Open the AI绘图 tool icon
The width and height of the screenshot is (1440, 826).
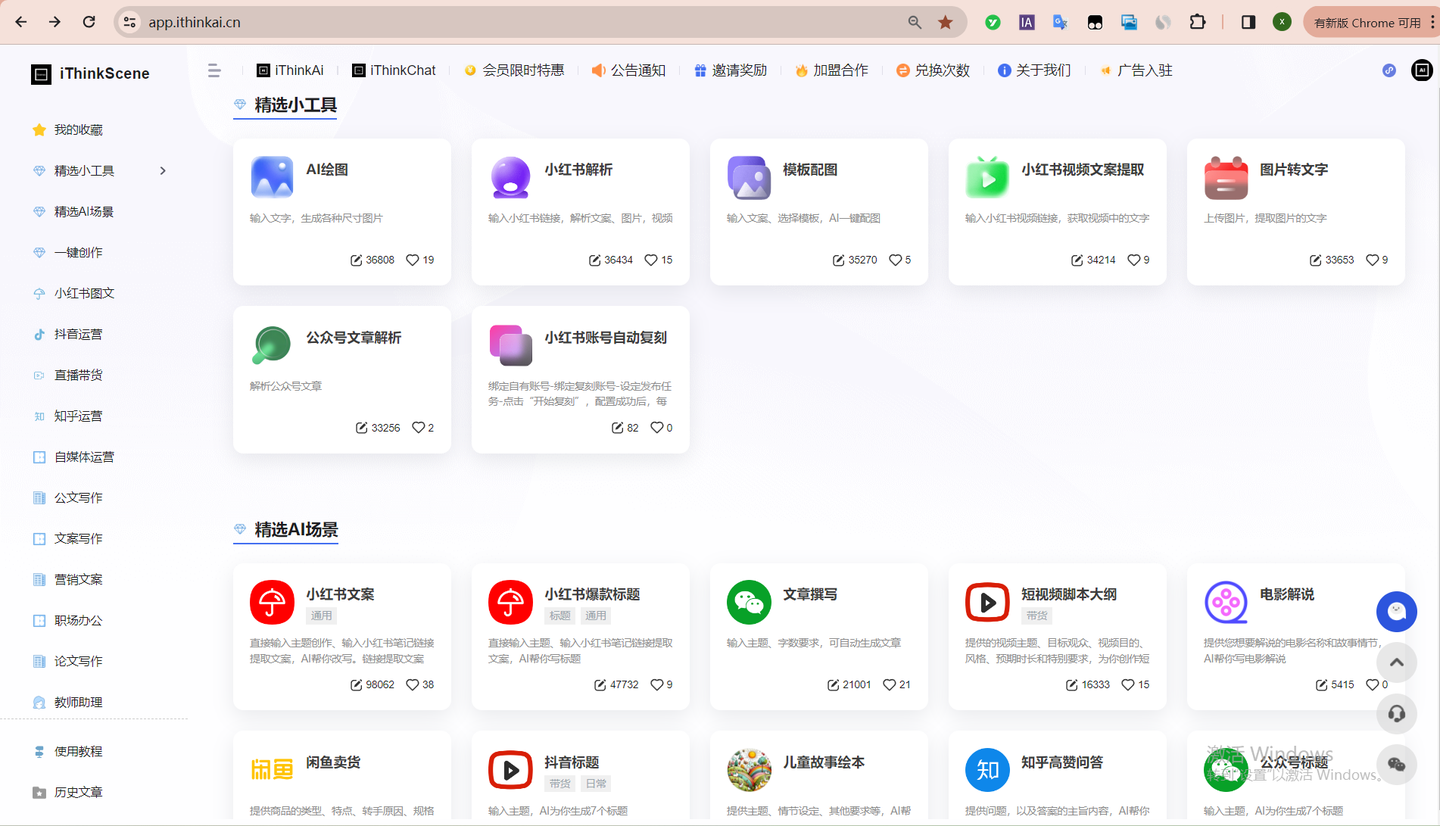click(272, 178)
